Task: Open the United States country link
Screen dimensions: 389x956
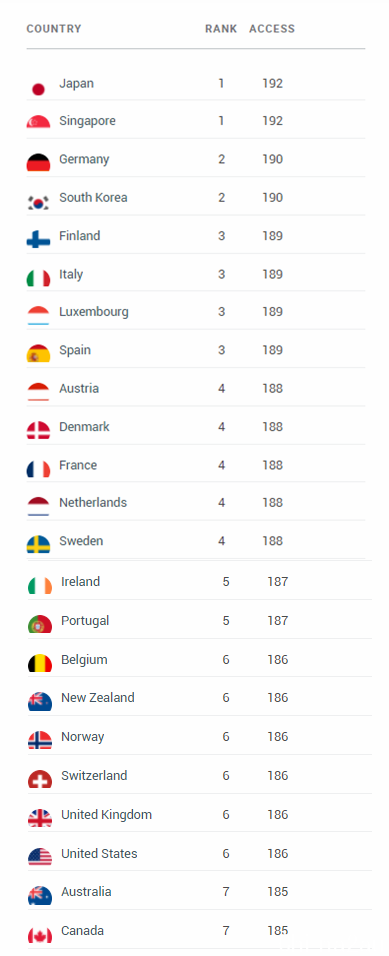Action: pyautogui.click(x=99, y=854)
